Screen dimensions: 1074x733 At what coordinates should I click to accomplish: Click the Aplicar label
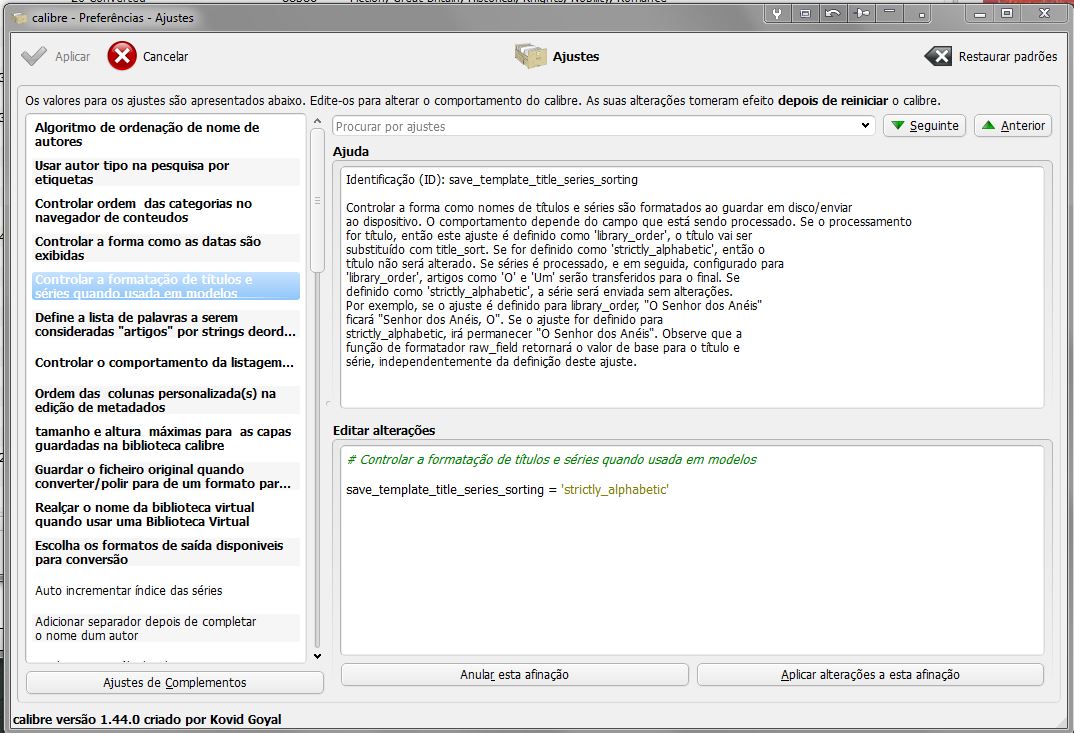pyautogui.click(x=73, y=57)
